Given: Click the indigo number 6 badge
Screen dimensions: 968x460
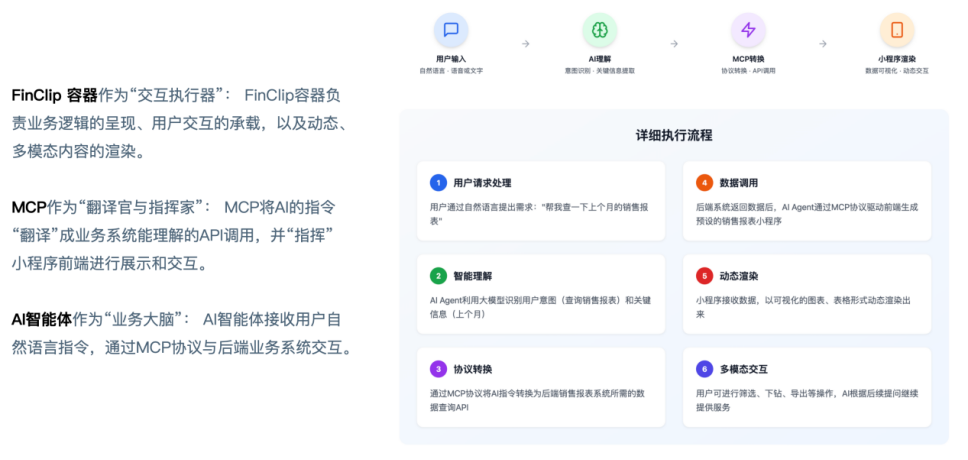Looking at the screenshot, I should [704, 369].
